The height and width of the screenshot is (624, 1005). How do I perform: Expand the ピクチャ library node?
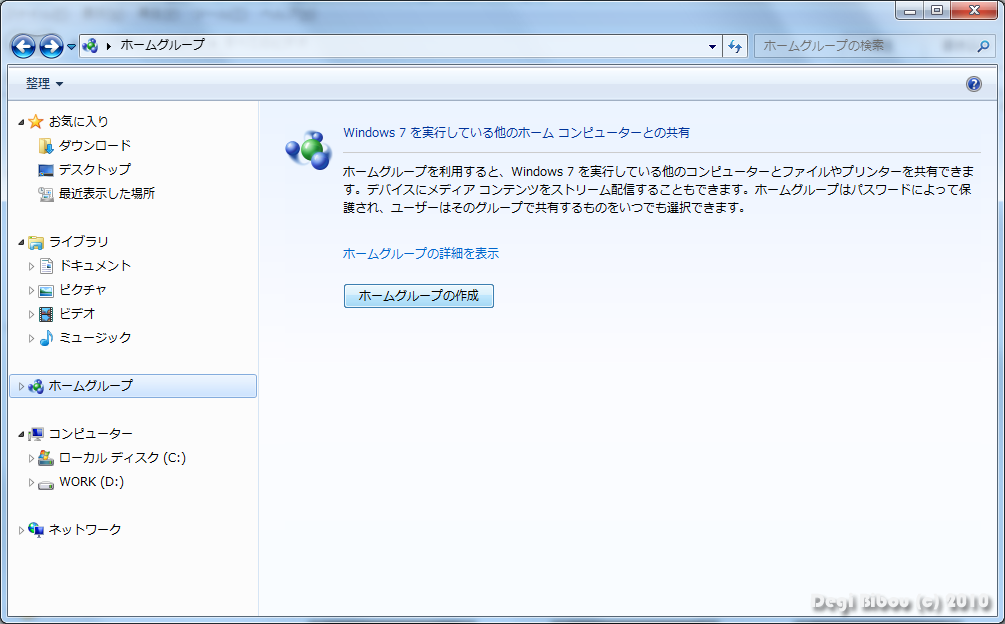[x=31, y=290]
